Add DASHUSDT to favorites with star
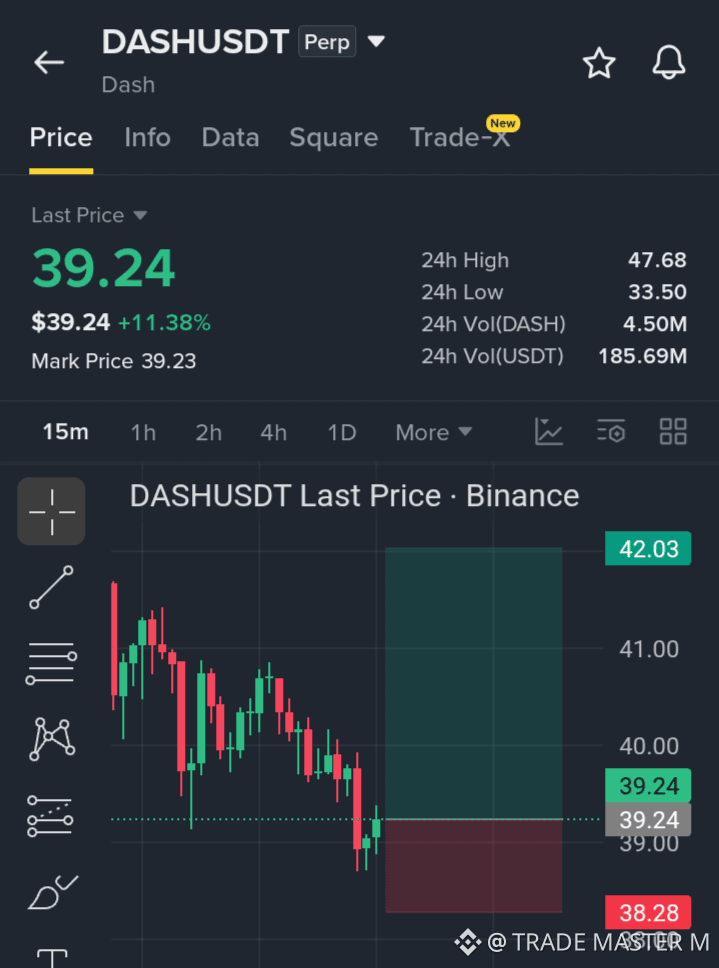This screenshot has height=968, width=719. pyautogui.click(x=599, y=63)
